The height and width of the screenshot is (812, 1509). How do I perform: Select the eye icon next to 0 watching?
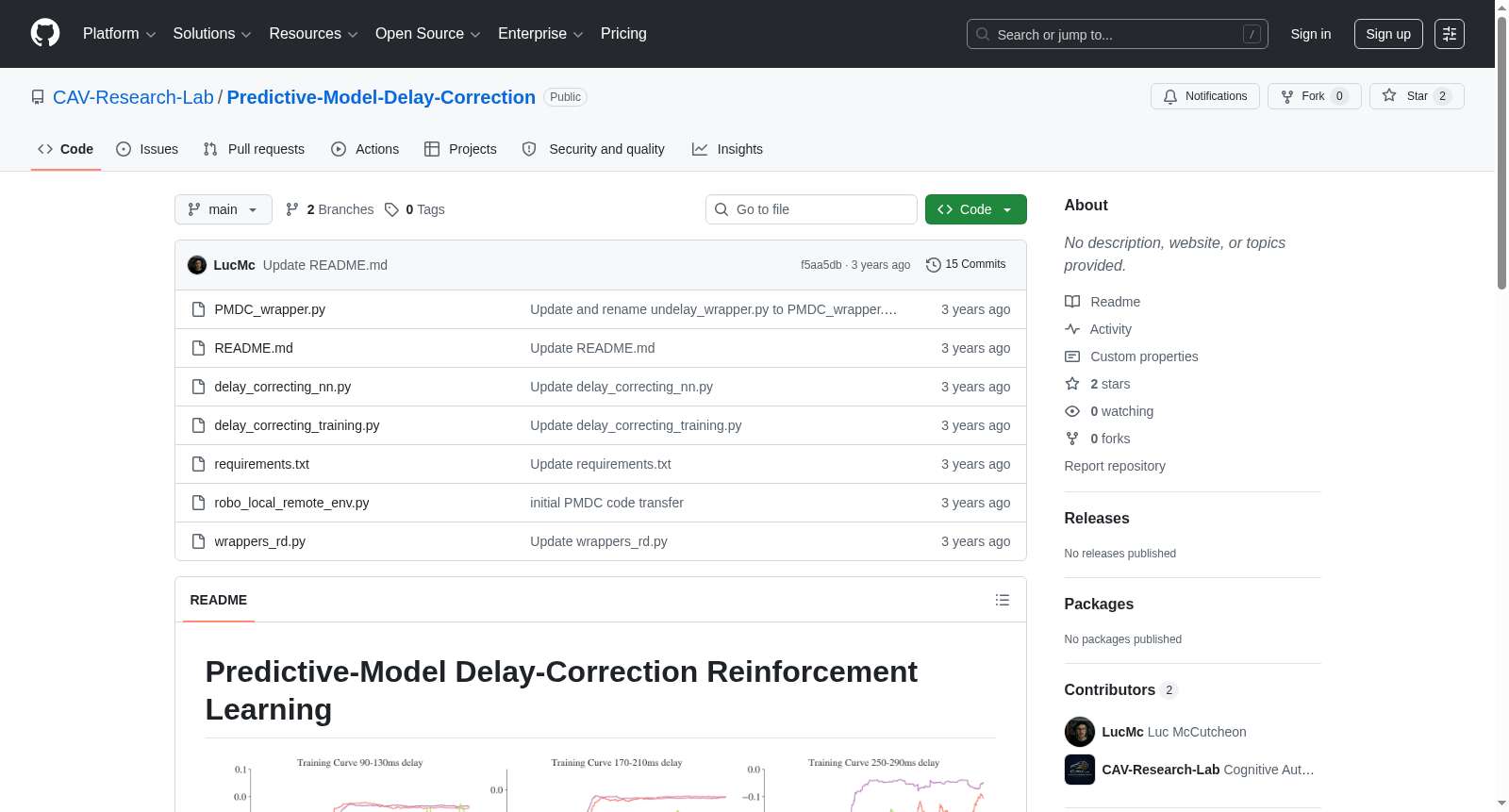pyautogui.click(x=1072, y=411)
